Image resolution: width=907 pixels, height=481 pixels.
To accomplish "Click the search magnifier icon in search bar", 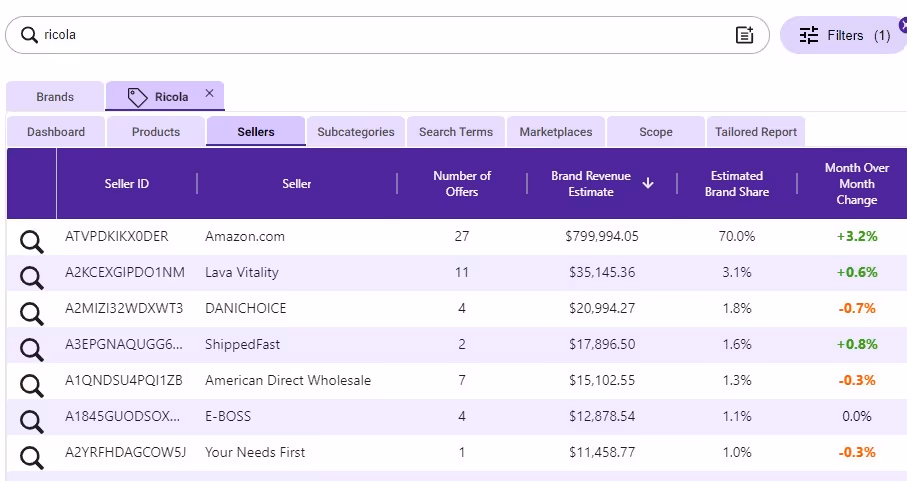I will point(29,35).
